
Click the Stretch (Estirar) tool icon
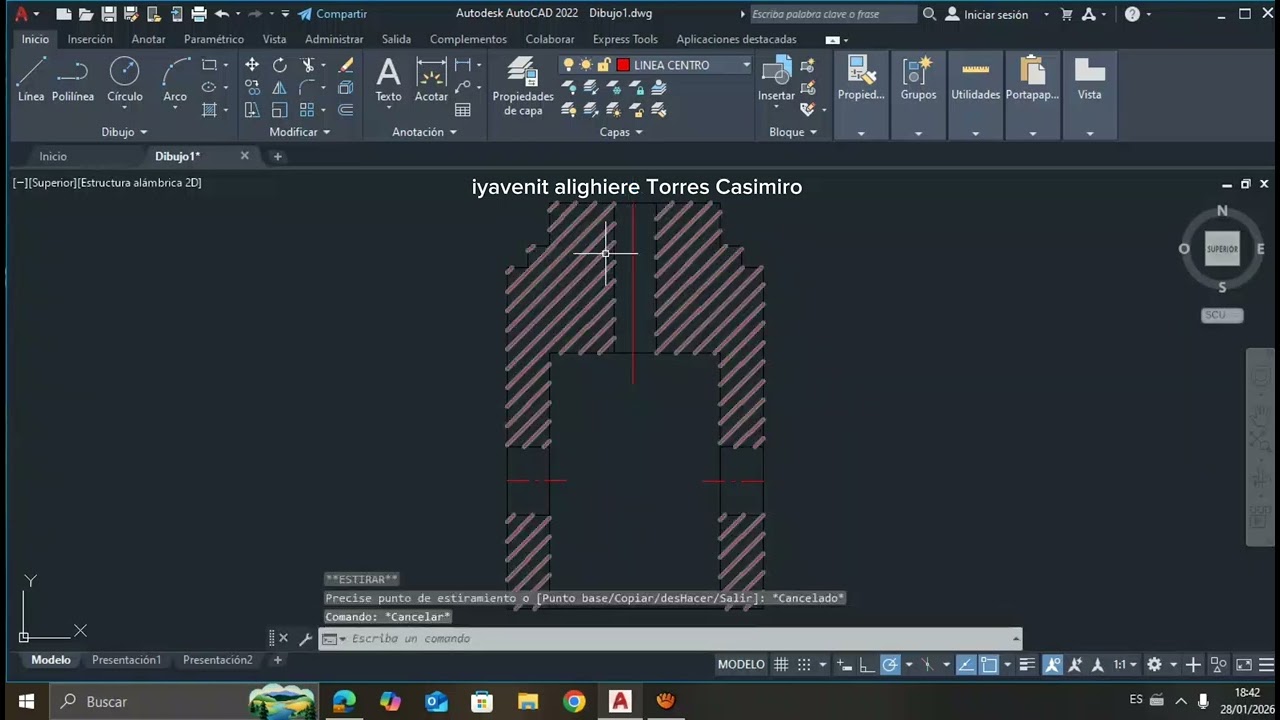tap(252, 110)
